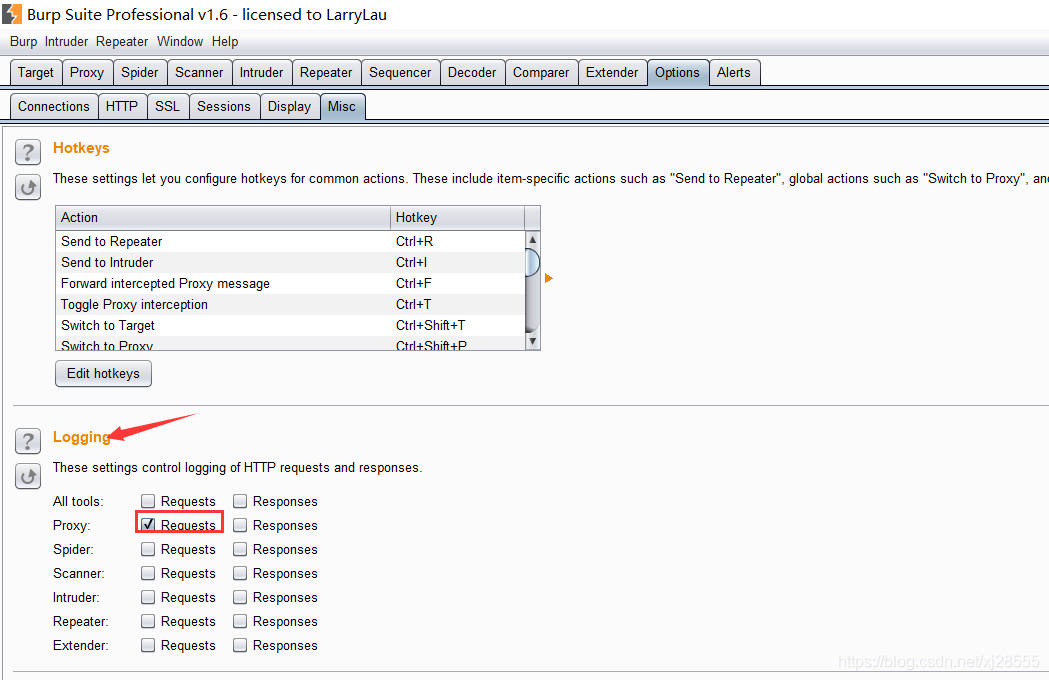Select the Misc sub-tab
Image resolution: width=1049 pixels, height=680 pixels.
click(342, 106)
